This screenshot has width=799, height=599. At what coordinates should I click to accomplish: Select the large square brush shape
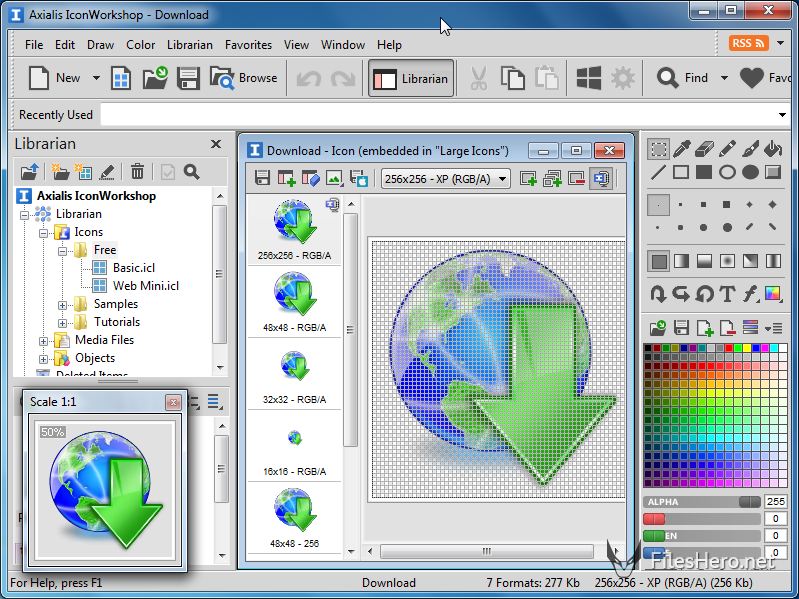(727, 205)
